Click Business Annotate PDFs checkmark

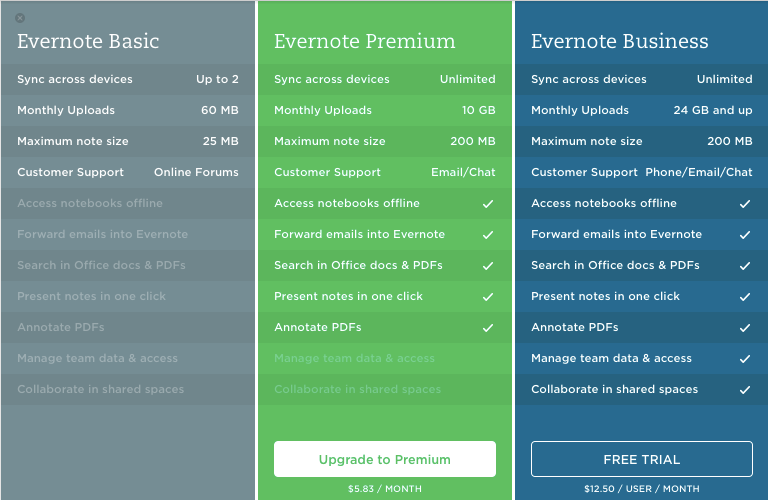tap(744, 328)
